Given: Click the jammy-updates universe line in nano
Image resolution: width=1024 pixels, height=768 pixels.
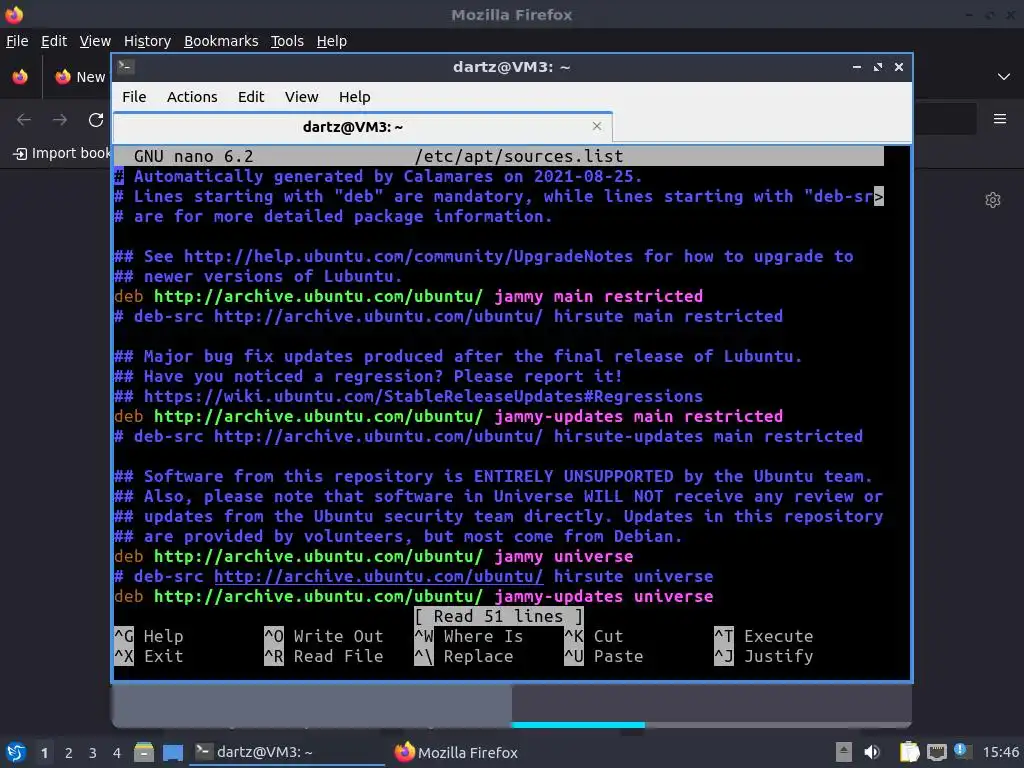Looking at the screenshot, I should 413,597.
